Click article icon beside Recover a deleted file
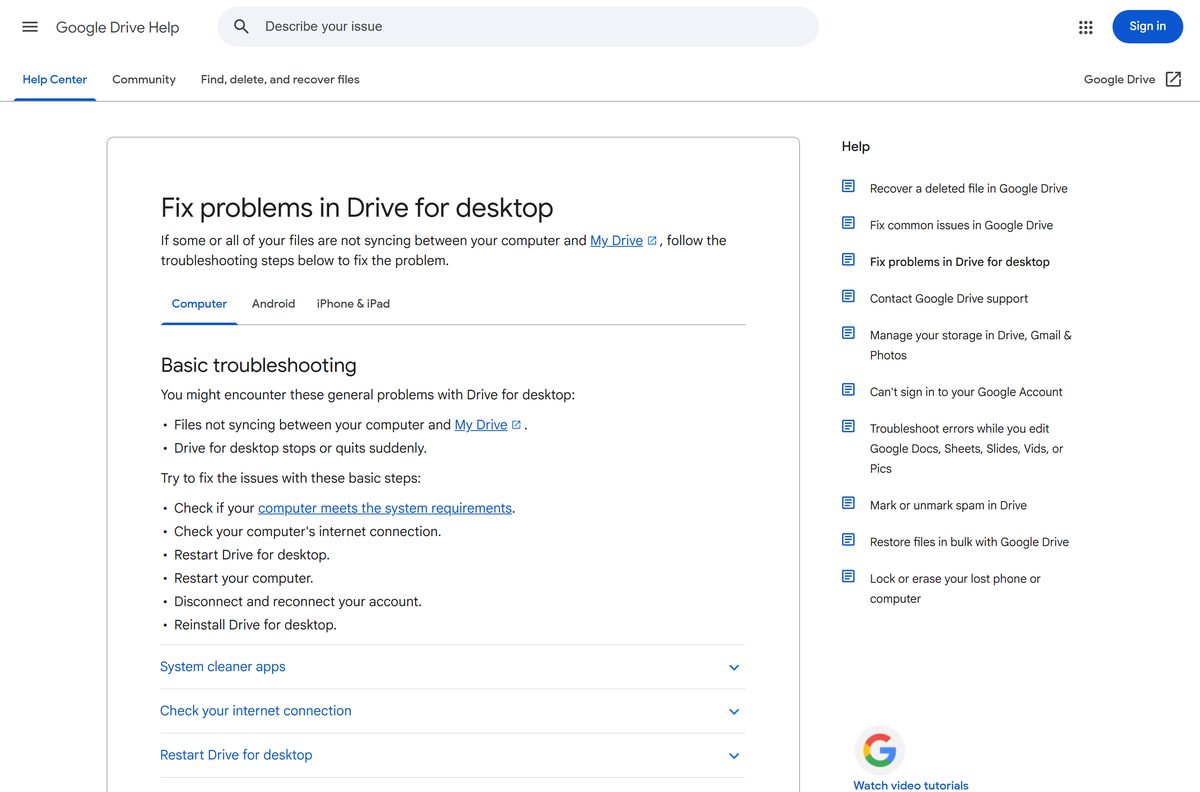Viewport: 1200px width, 792px height. click(x=848, y=186)
